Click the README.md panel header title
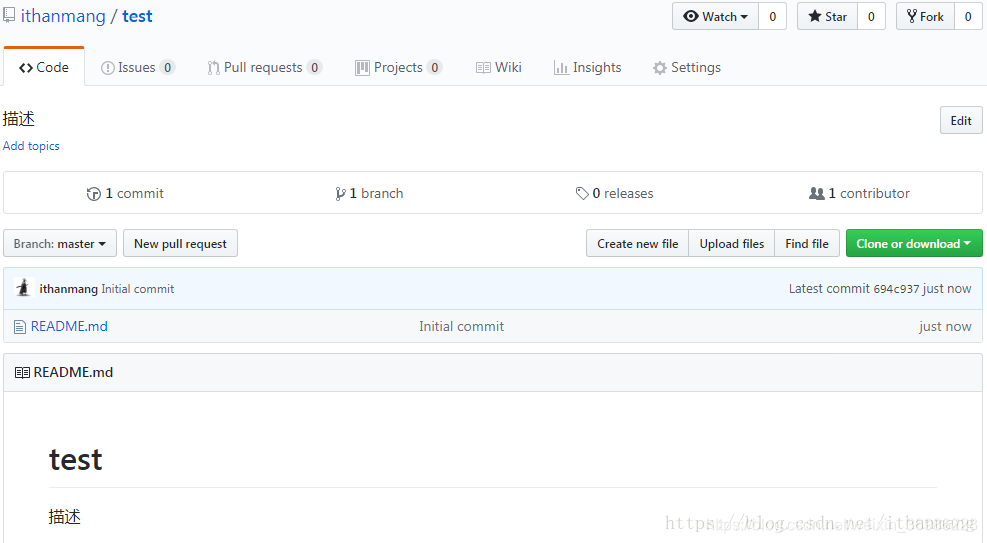The height and width of the screenshot is (543, 987). [73, 372]
